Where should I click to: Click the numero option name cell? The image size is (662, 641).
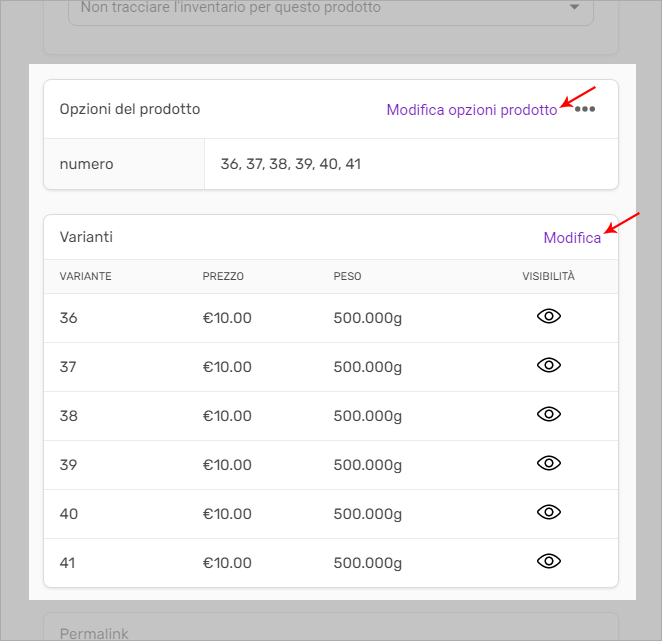pyautogui.click(x=124, y=164)
